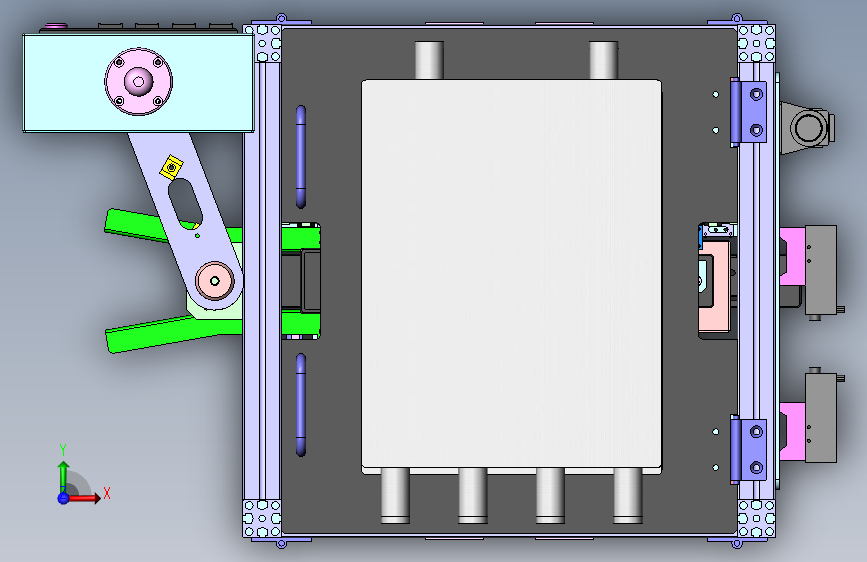Click the upper dark gray block at far right
The width and height of the screenshot is (867, 562).
pos(821,270)
